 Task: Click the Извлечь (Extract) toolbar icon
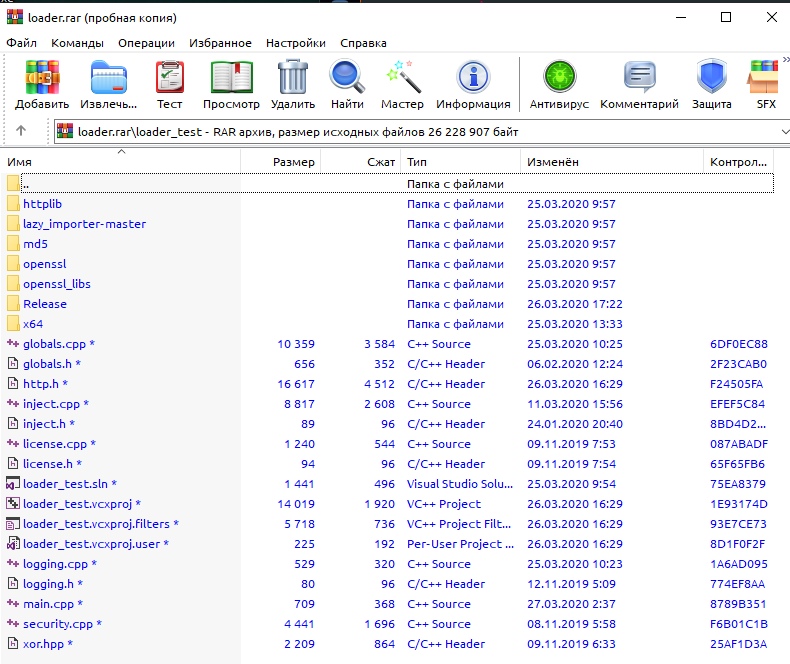(108, 77)
